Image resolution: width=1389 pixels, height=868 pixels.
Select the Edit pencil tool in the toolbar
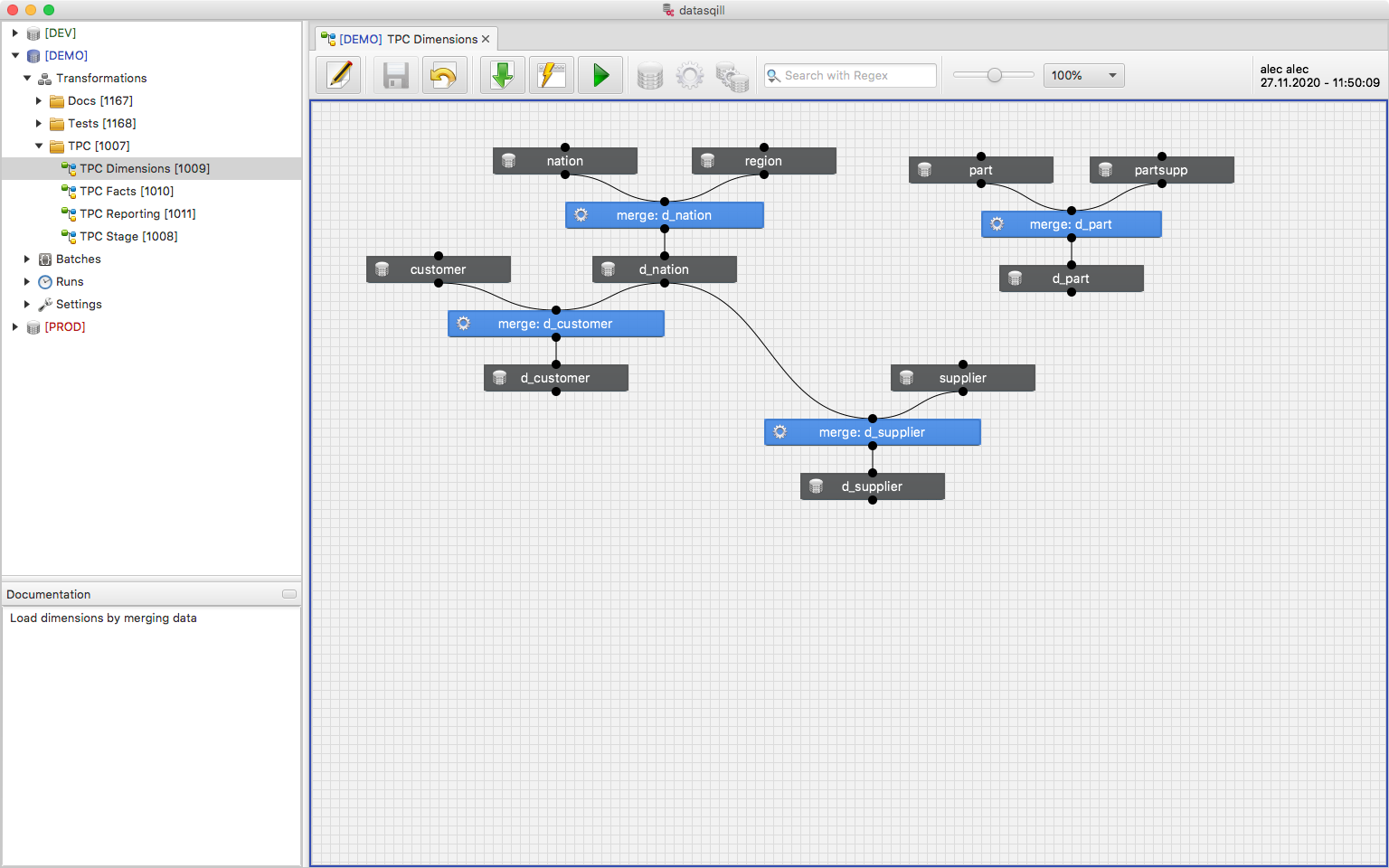pyautogui.click(x=338, y=75)
